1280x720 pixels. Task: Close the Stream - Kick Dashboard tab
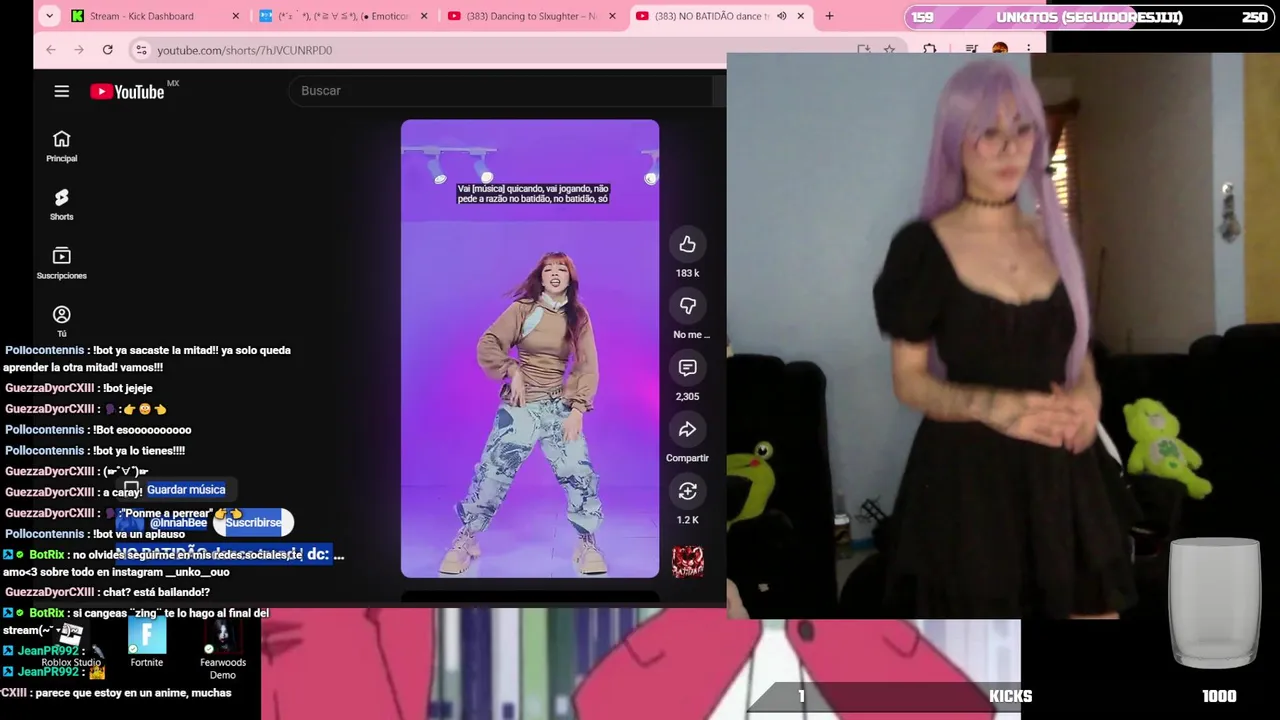236,16
